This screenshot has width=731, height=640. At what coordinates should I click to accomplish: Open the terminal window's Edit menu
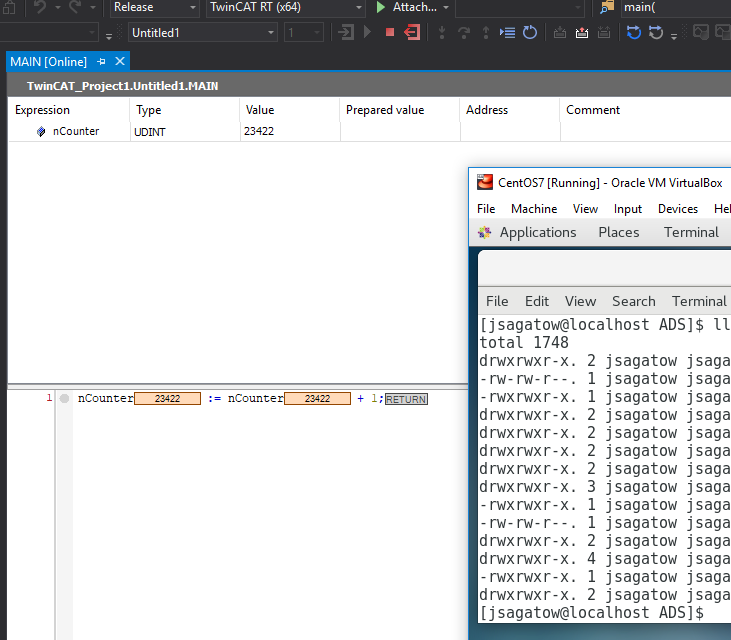pos(537,301)
